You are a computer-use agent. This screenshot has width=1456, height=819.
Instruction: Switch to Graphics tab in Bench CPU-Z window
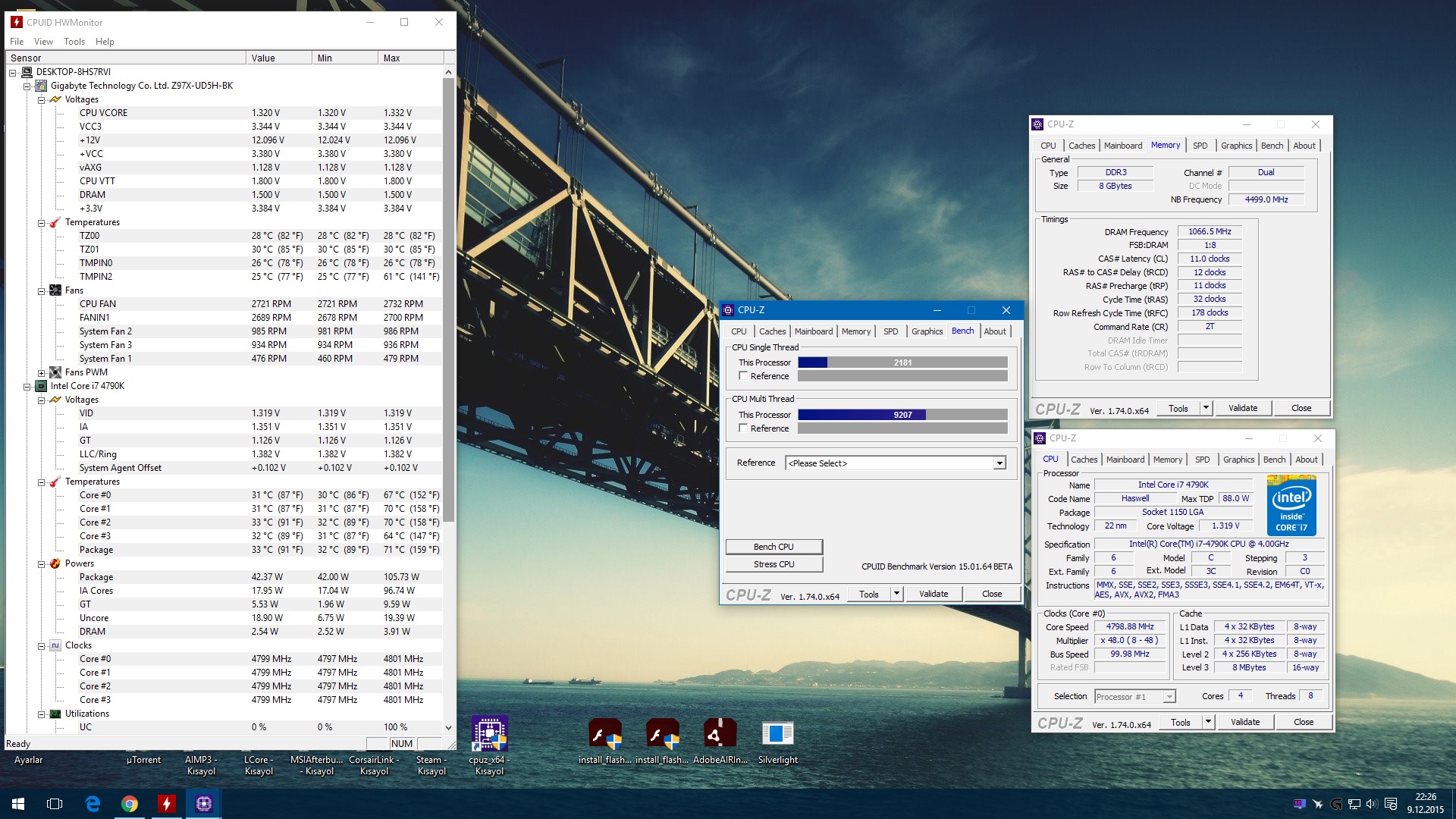[x=927, y=331]
